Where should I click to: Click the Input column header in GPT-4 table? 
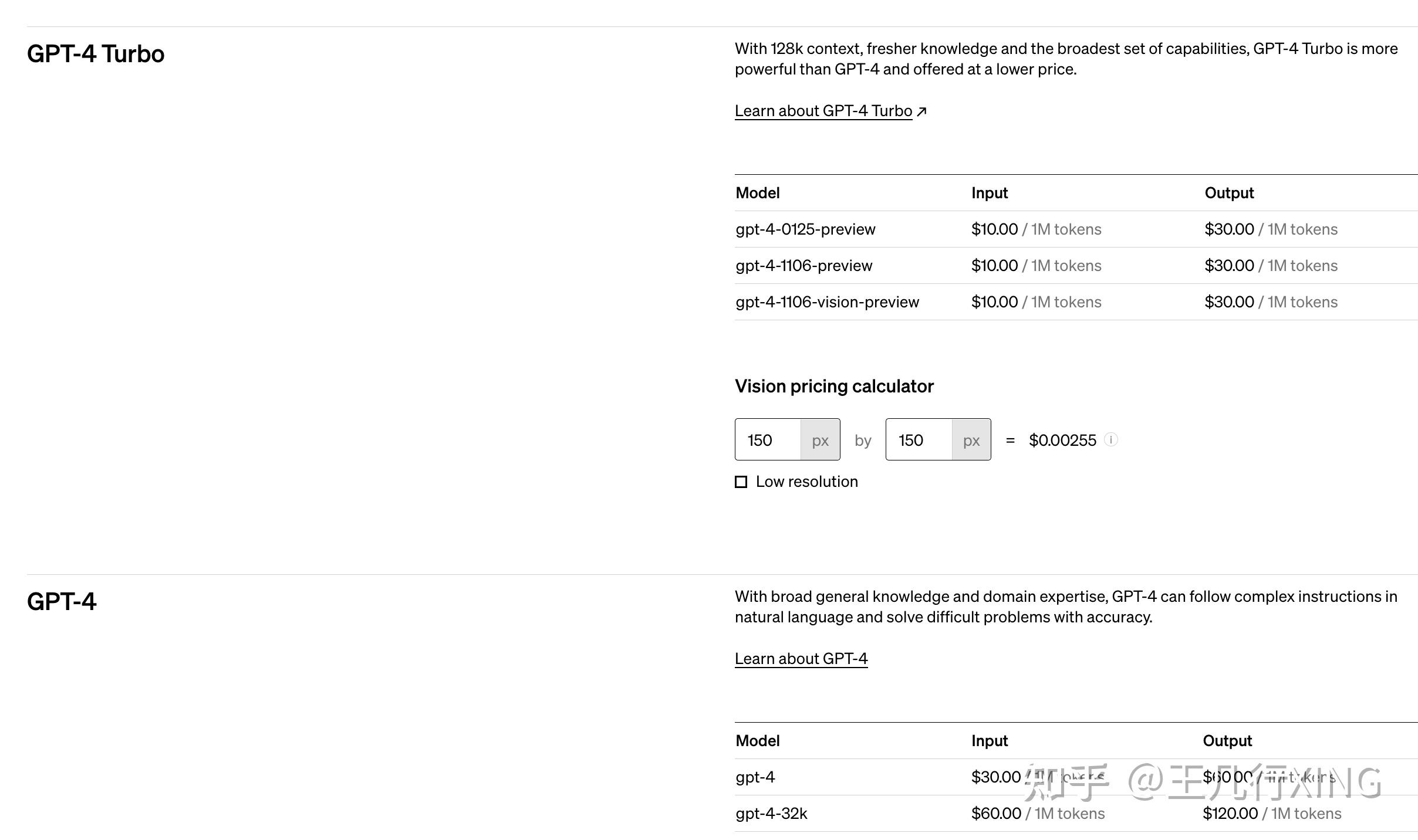[989, 740]
